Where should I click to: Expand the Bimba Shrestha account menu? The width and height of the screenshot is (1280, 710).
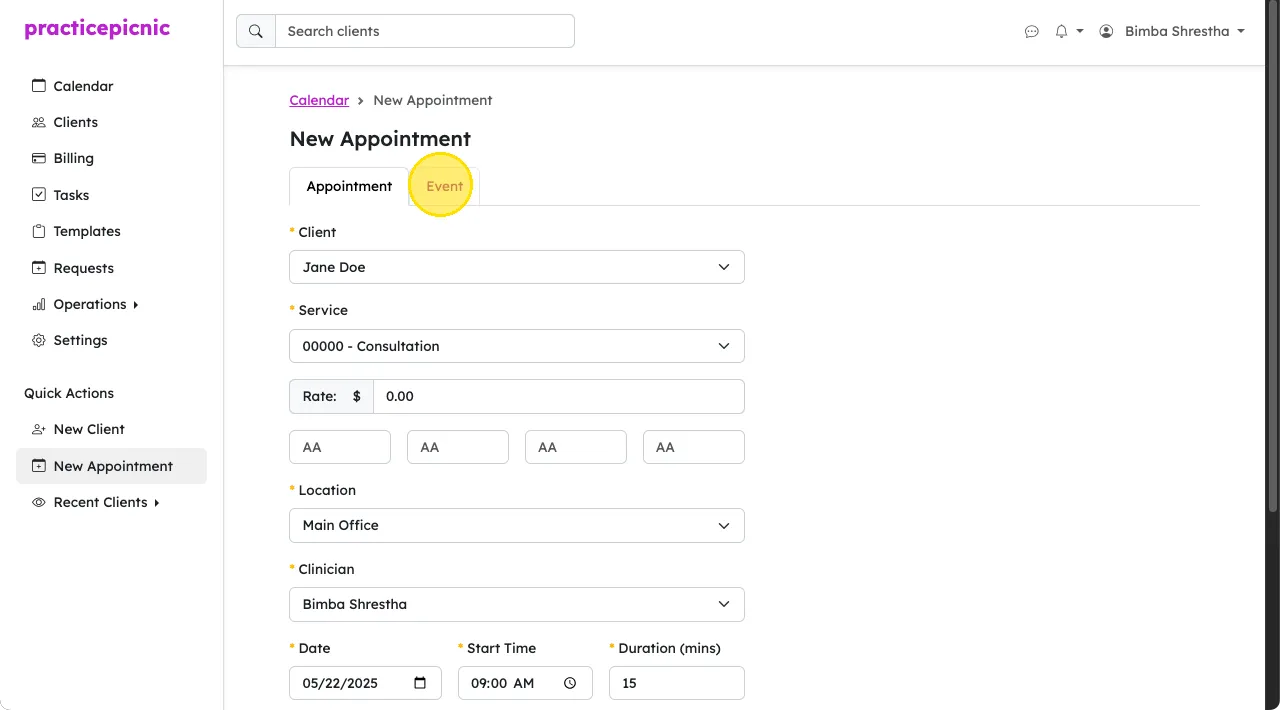[1172, 31]
